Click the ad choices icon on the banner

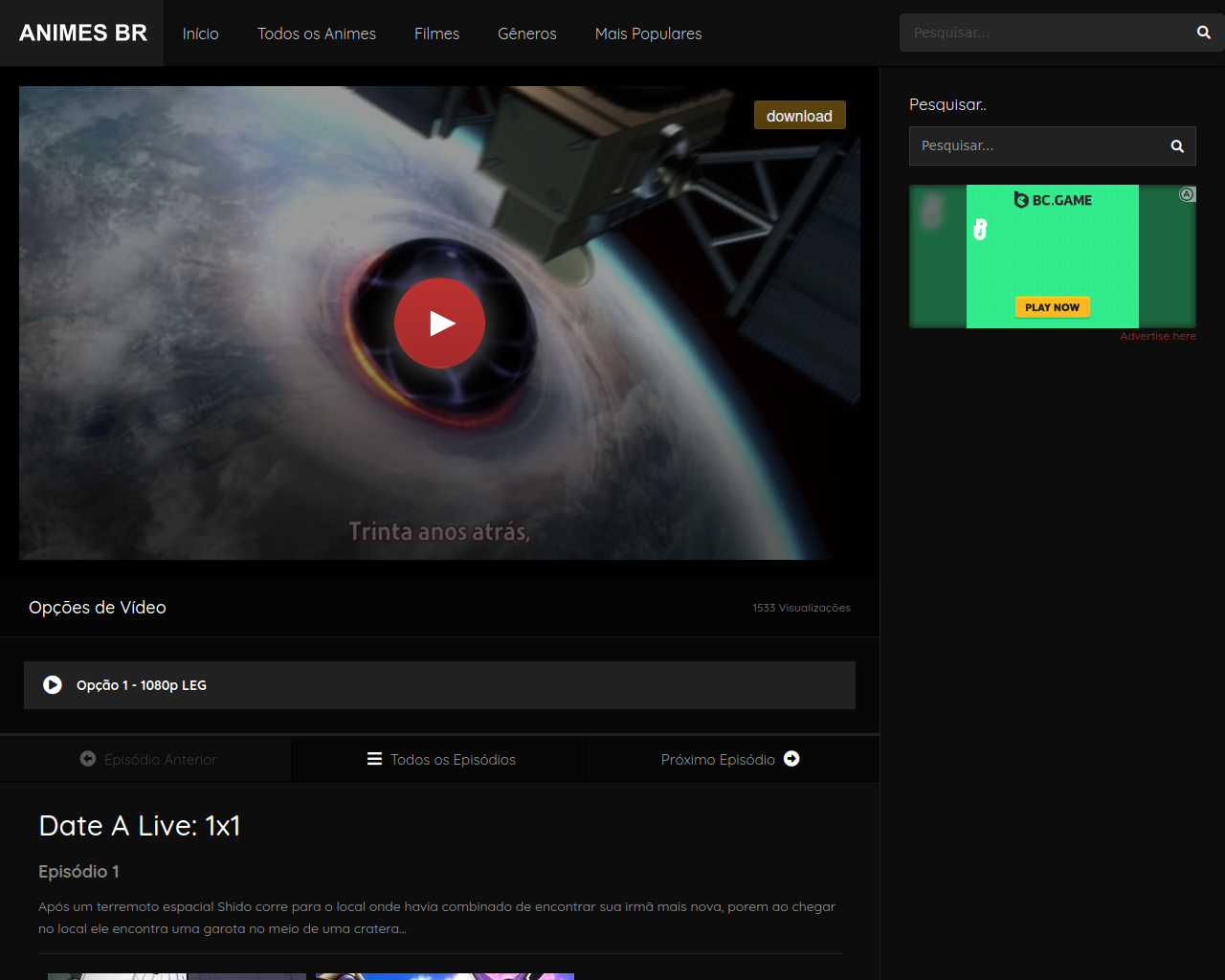coord(1187,194)
